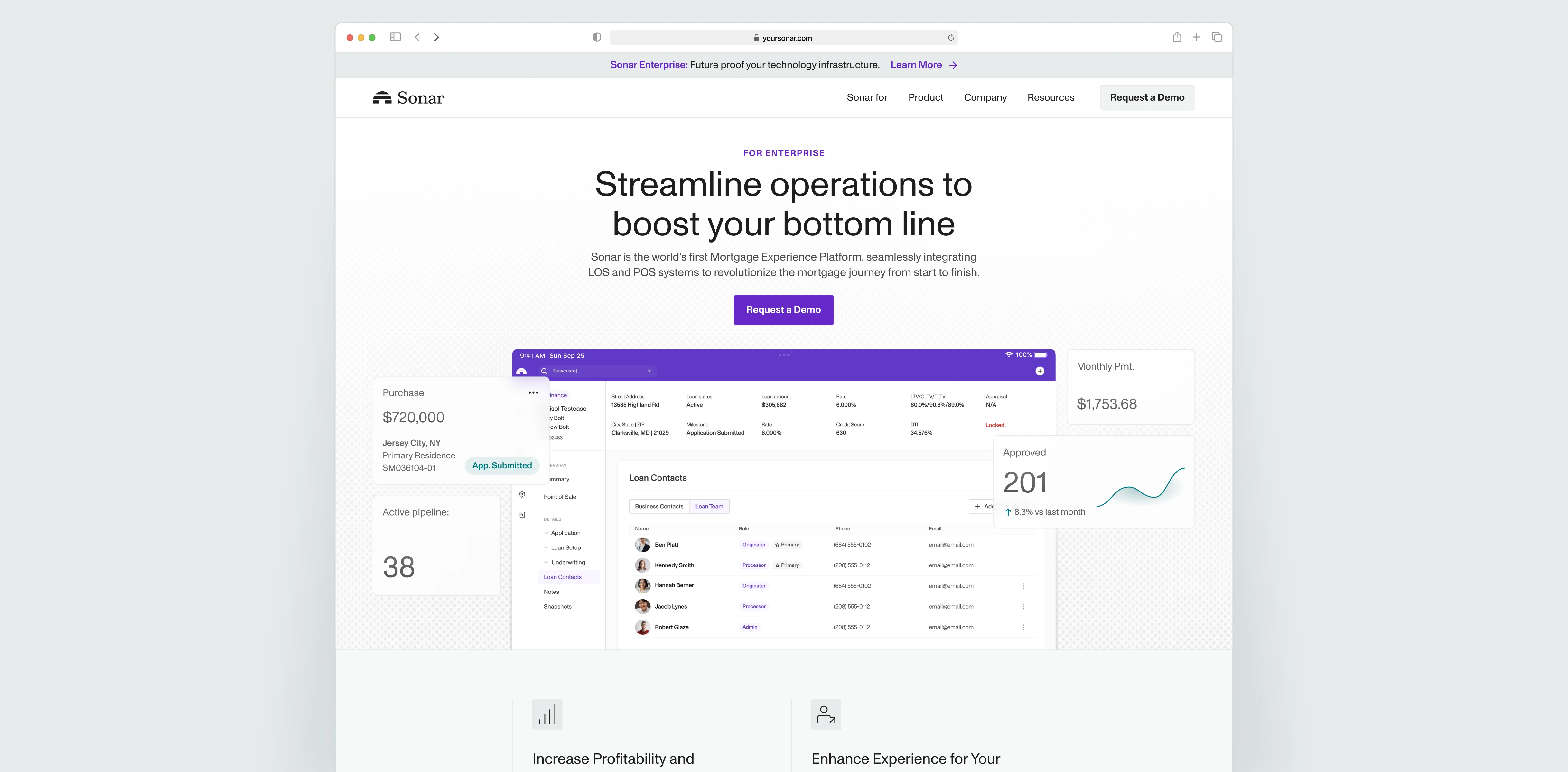Expand the Underwriting section chevron

pos(546,563)
